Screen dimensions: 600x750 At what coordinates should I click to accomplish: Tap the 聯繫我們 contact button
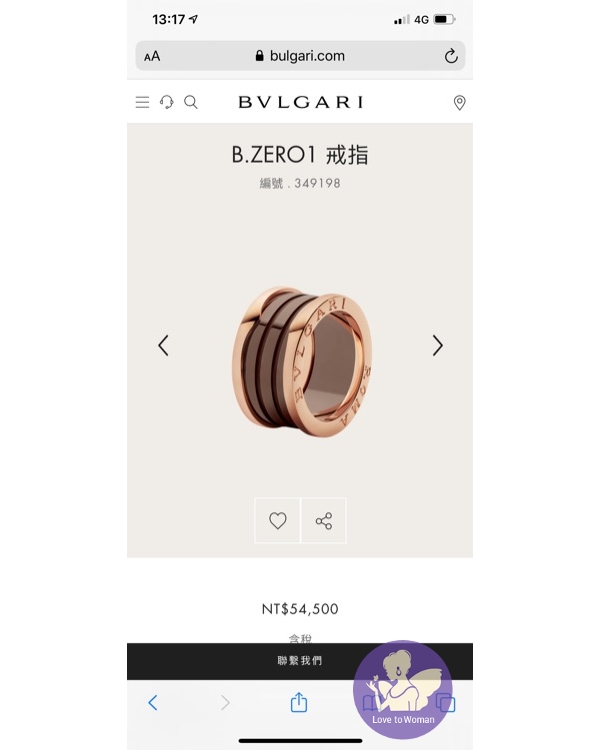coord(300,661)
